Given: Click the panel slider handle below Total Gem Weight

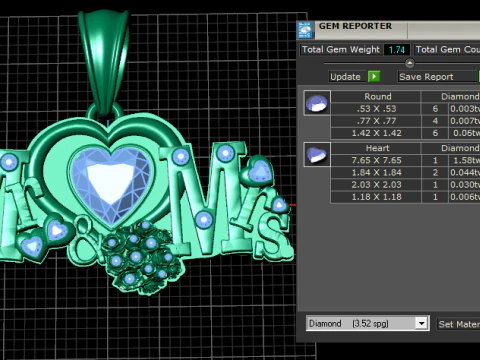Looking at the screenshot, I should tap(410, 63).
